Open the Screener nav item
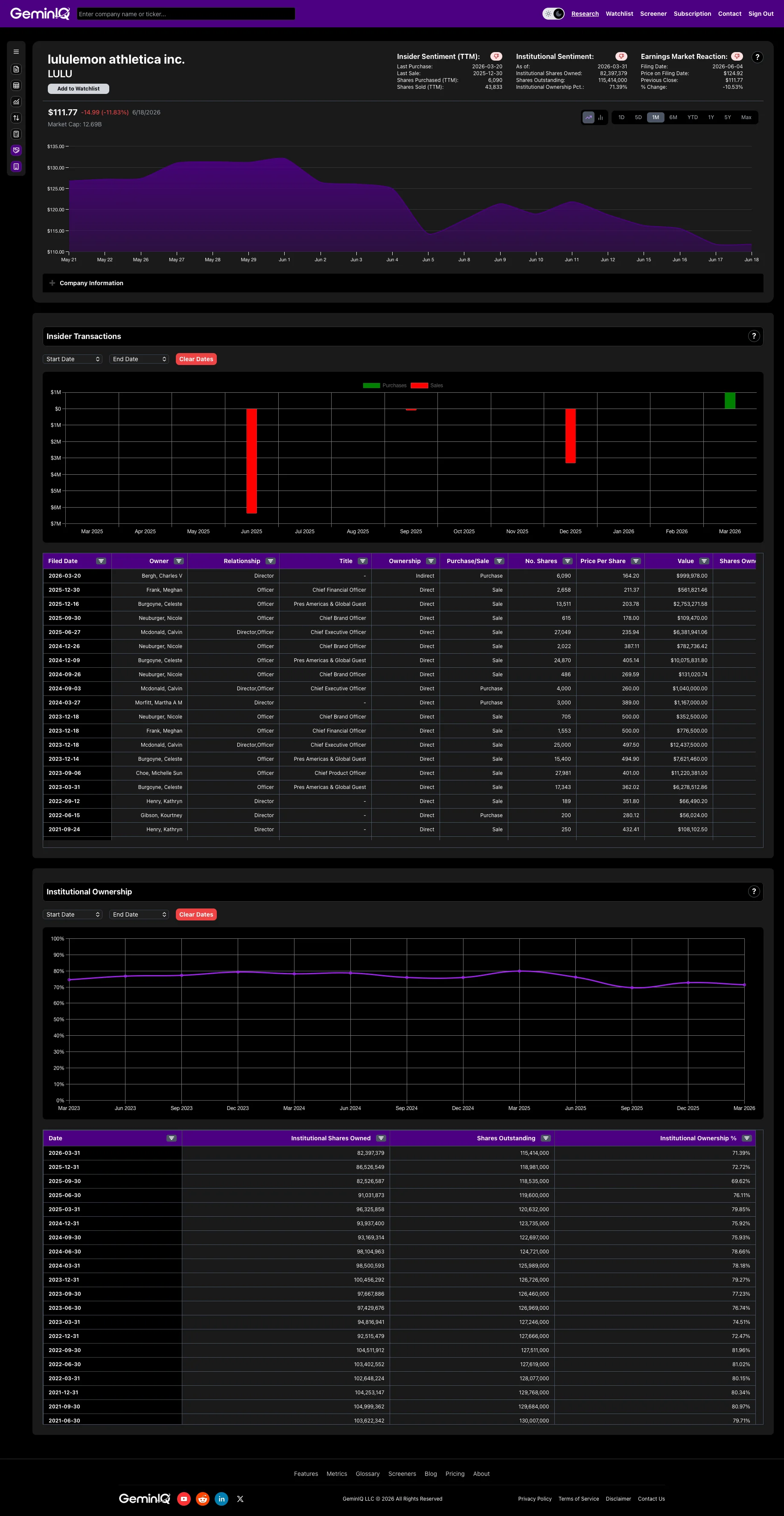The height and width of the screenshot is (1516, 784). pos(653,14)
